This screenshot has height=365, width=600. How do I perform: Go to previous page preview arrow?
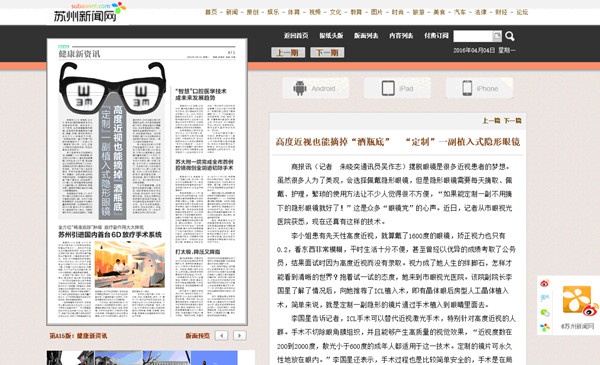(x=221, y=336)
